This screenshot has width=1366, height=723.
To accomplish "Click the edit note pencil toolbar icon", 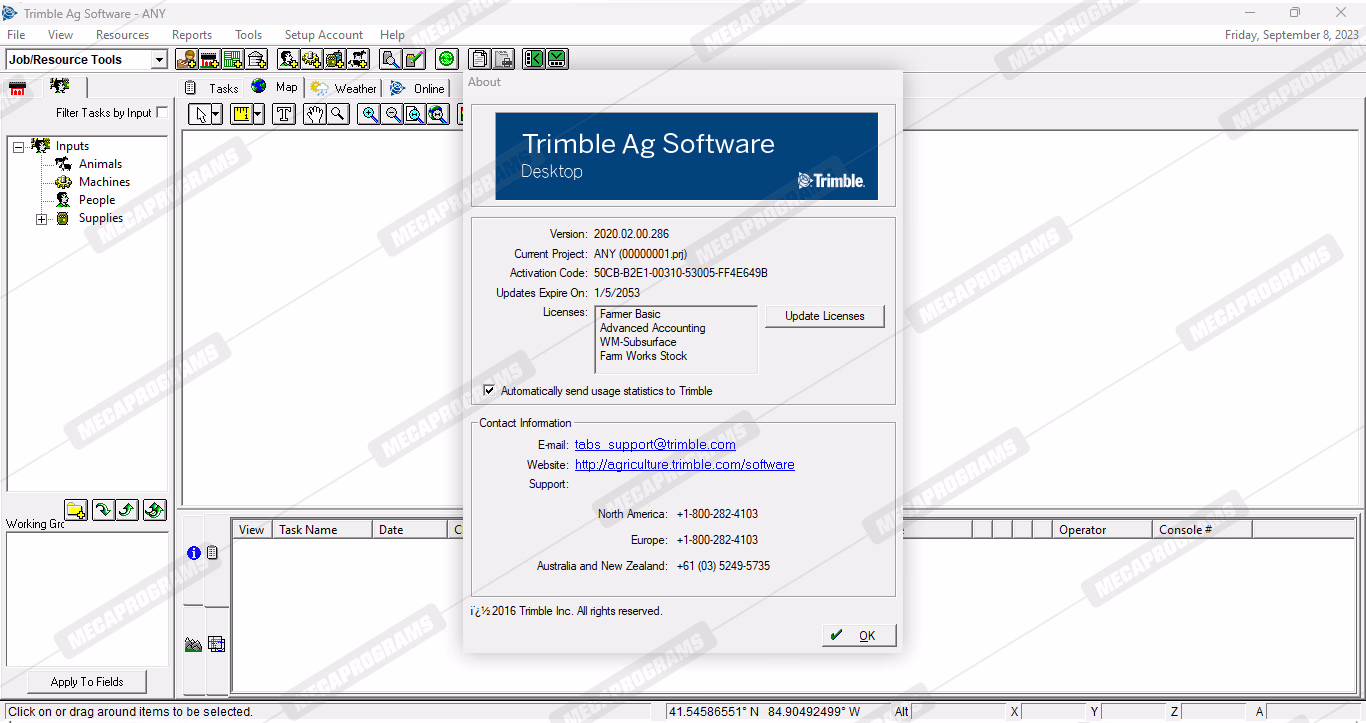I will point(414,59).
